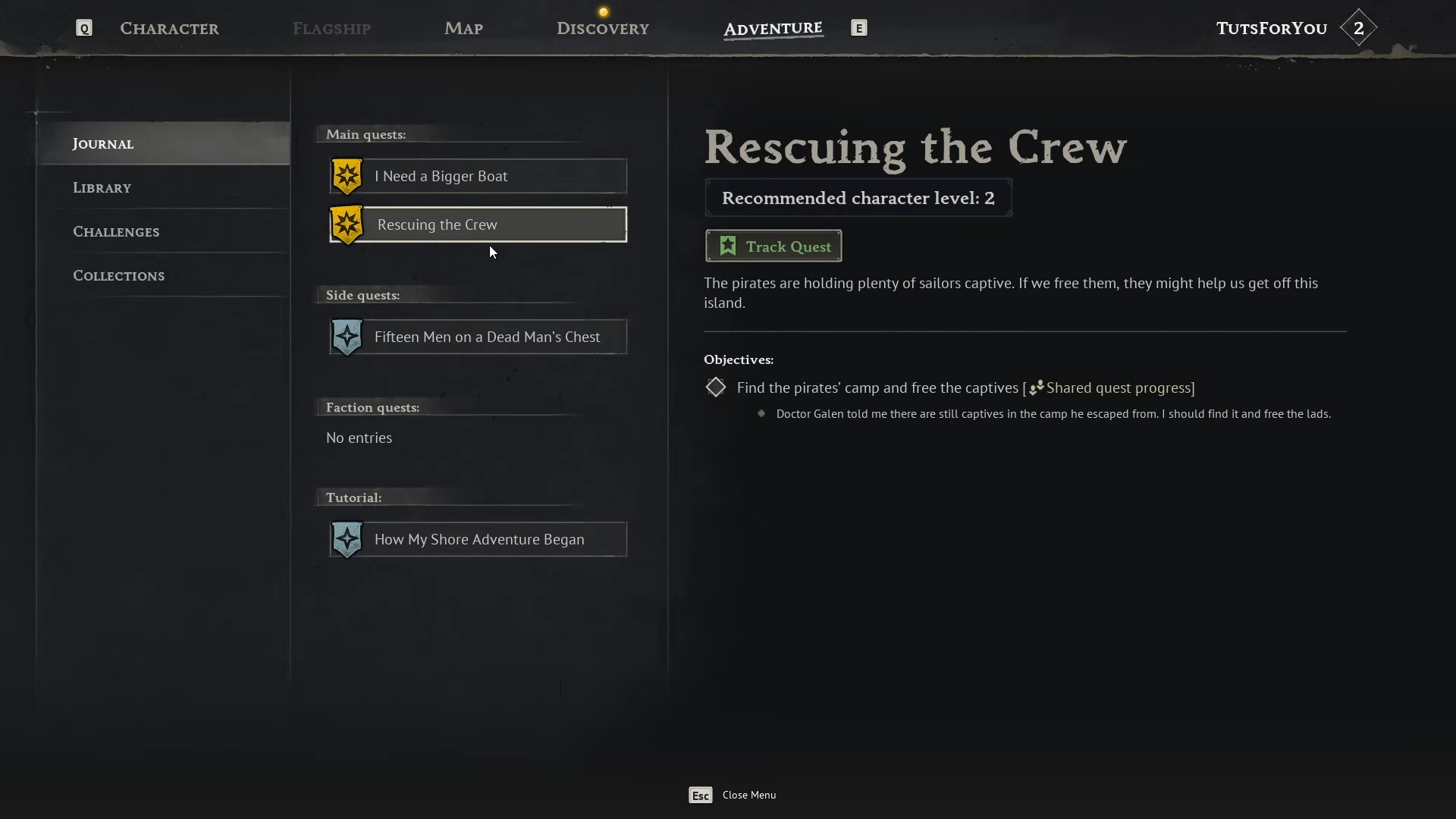This screenshot has height=819, width=1456.
Task: Select Fifteen Men on a Dead Man's Chest
Action: click(x=479, y=337)
